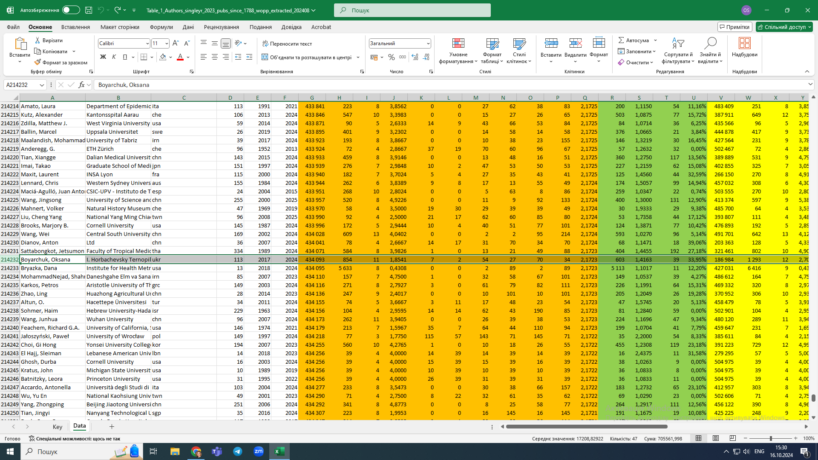Image resolution: width=818 pixels, height=460 pixels.
Task: Toggle Переносити текст wrap option
Action: click(287, 44)
